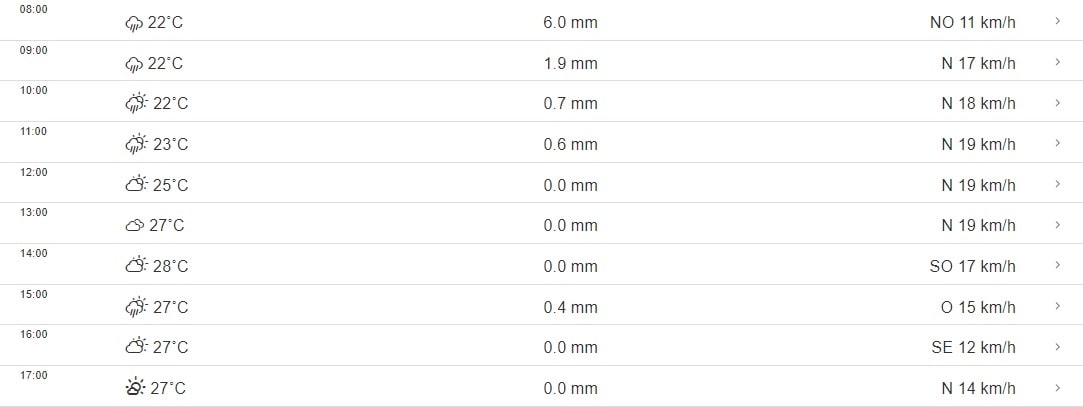Image resolution: width=1083 pixels, height=407 pixels.
Task: Expand the 10:00 row chevron
Action: click(x=1058, y=103)
